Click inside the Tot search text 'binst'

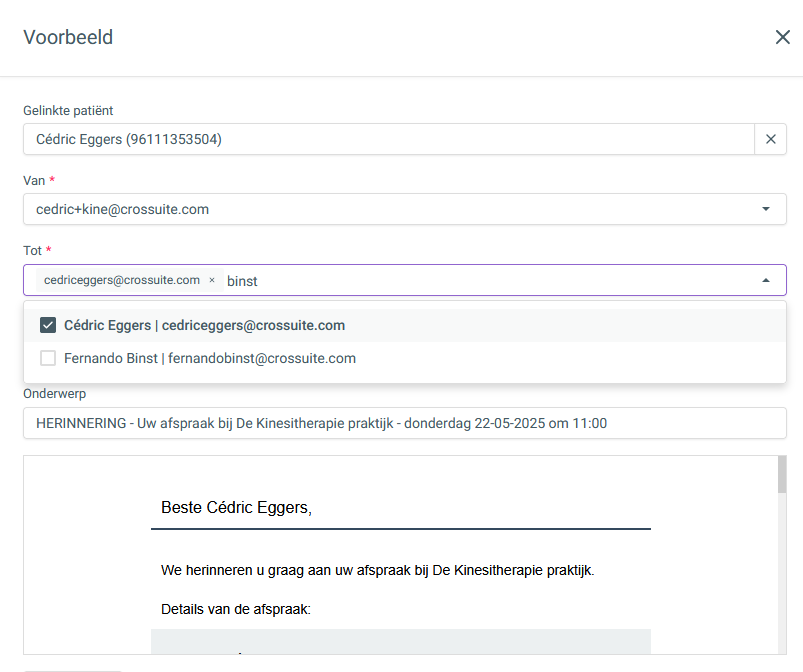[242, 281]
